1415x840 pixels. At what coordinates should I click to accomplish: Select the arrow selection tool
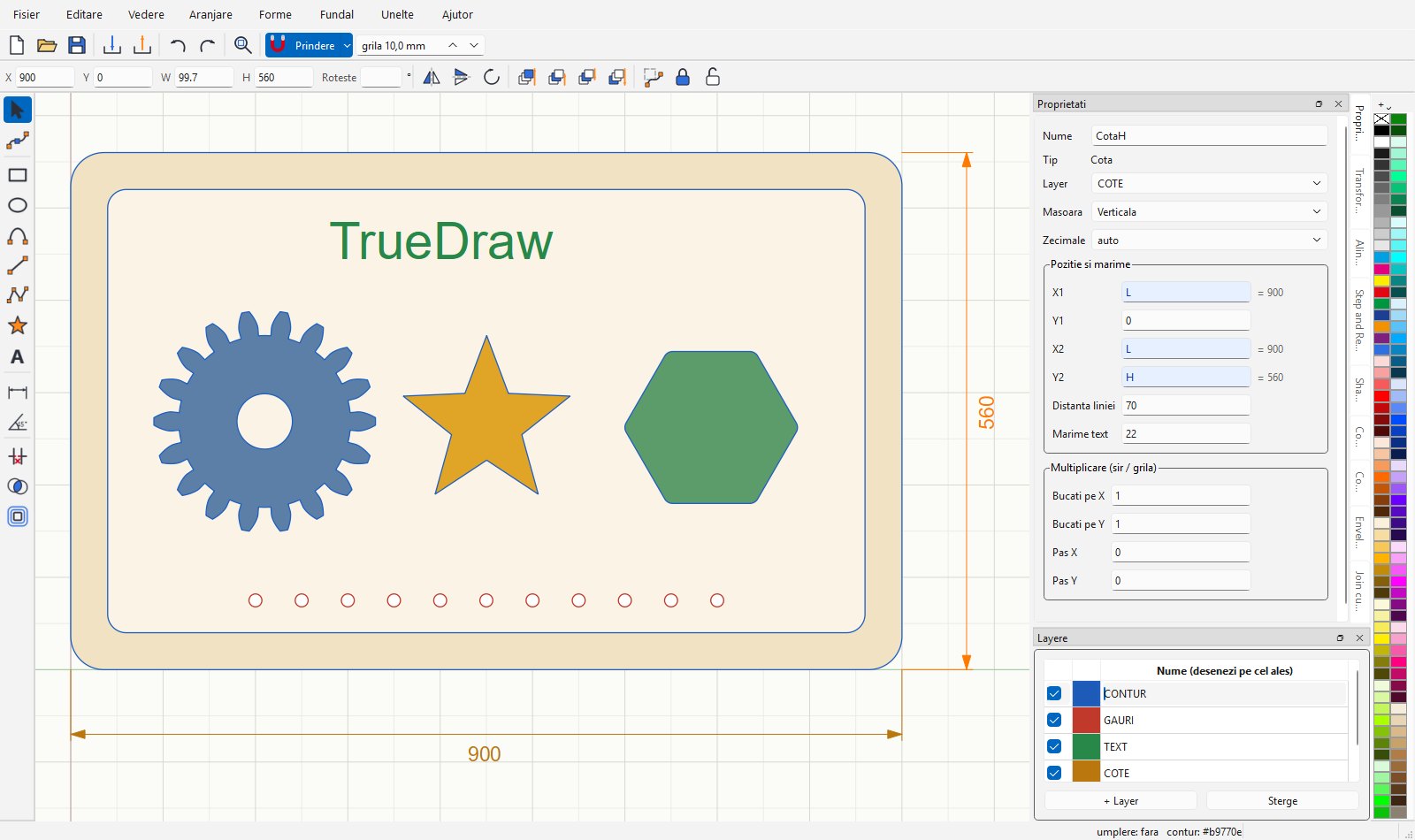click(18, 110)
